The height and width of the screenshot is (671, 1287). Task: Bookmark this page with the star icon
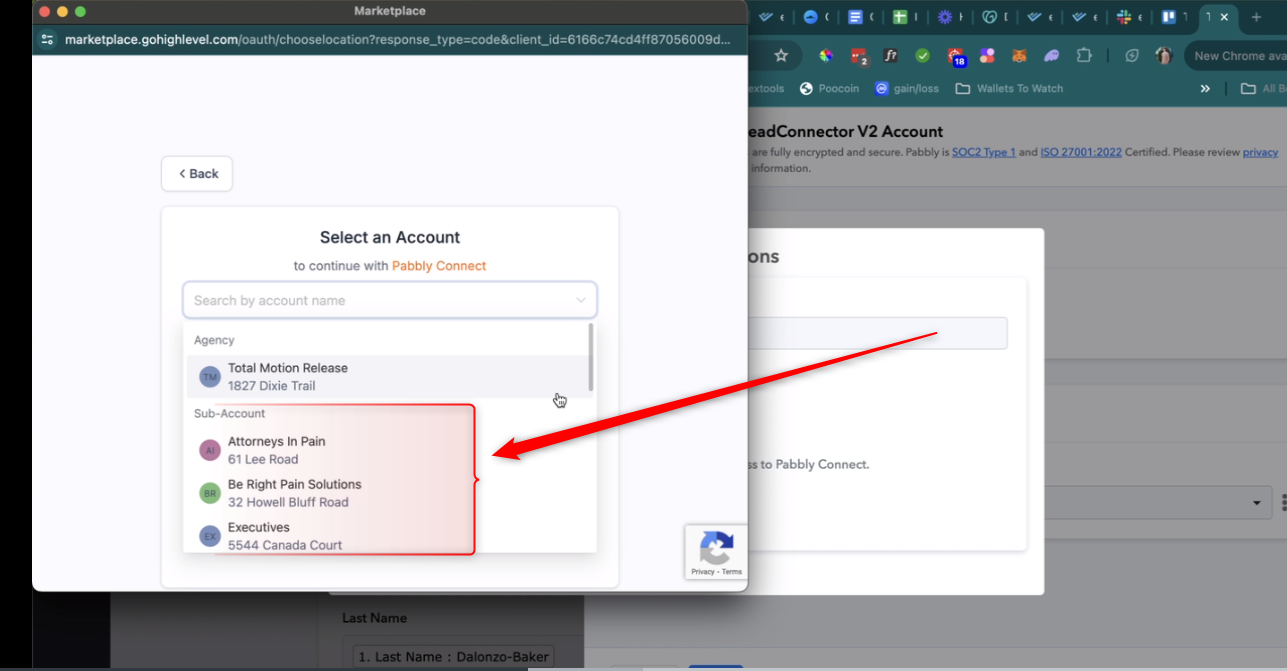click(x=781, y=56)
